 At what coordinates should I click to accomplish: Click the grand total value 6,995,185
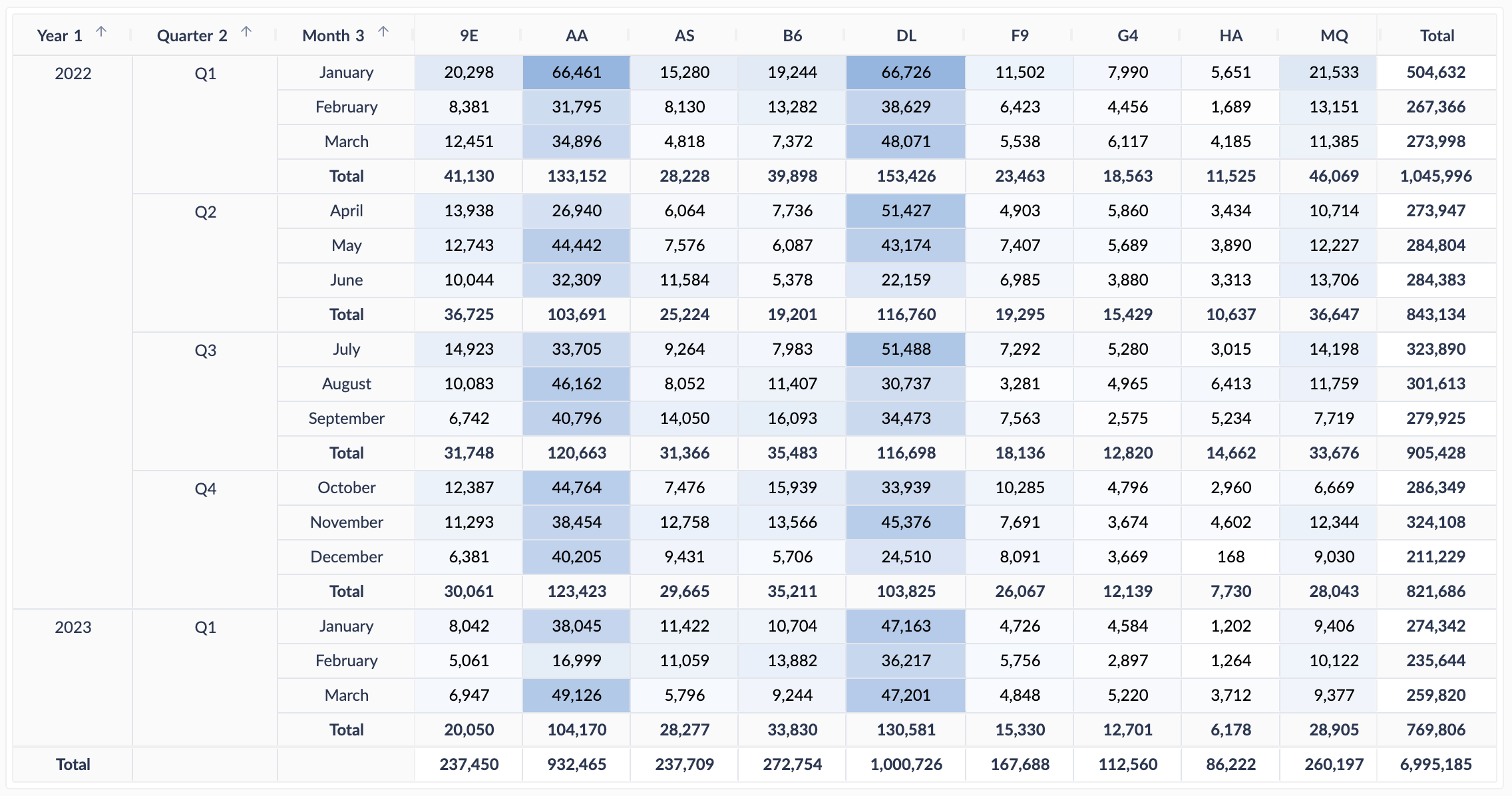tap(1435, 765)
